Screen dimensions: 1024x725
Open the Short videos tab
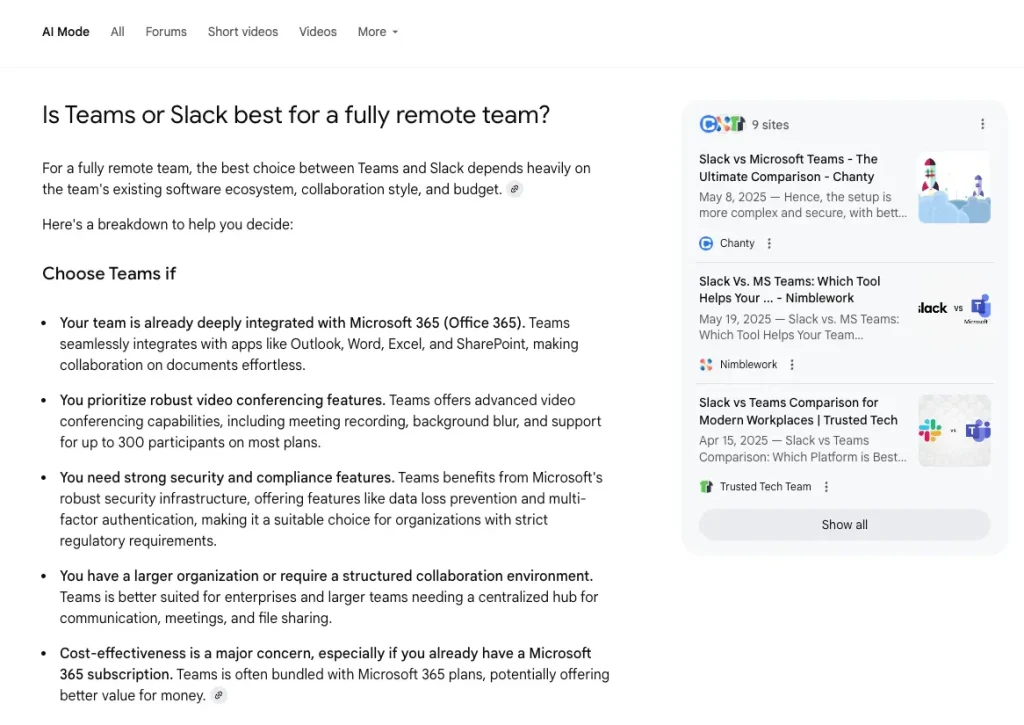243,31
